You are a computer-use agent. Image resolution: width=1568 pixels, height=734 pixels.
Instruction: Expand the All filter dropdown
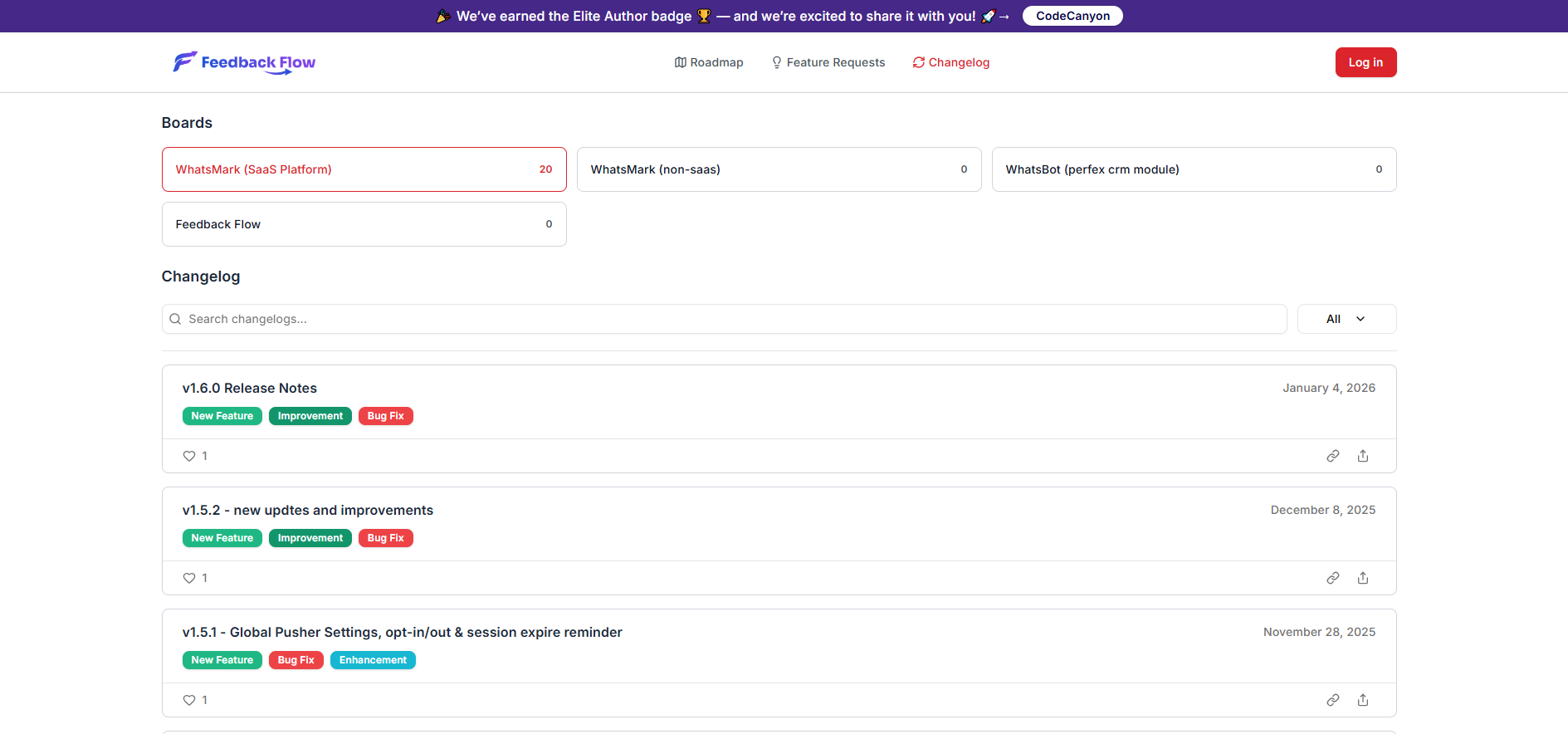click(x=1346, y=319)
